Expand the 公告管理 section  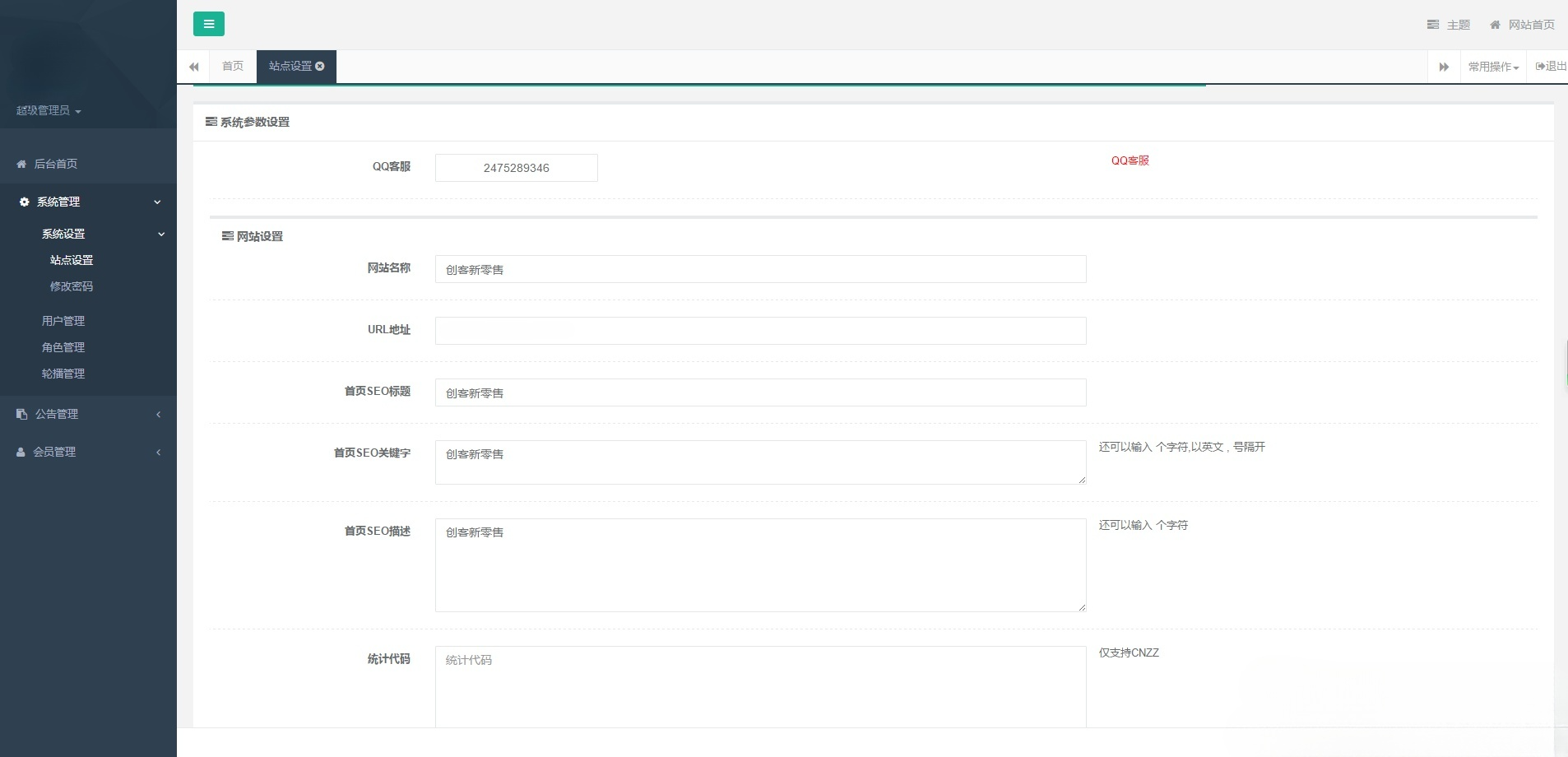click(x=160, y=414)
